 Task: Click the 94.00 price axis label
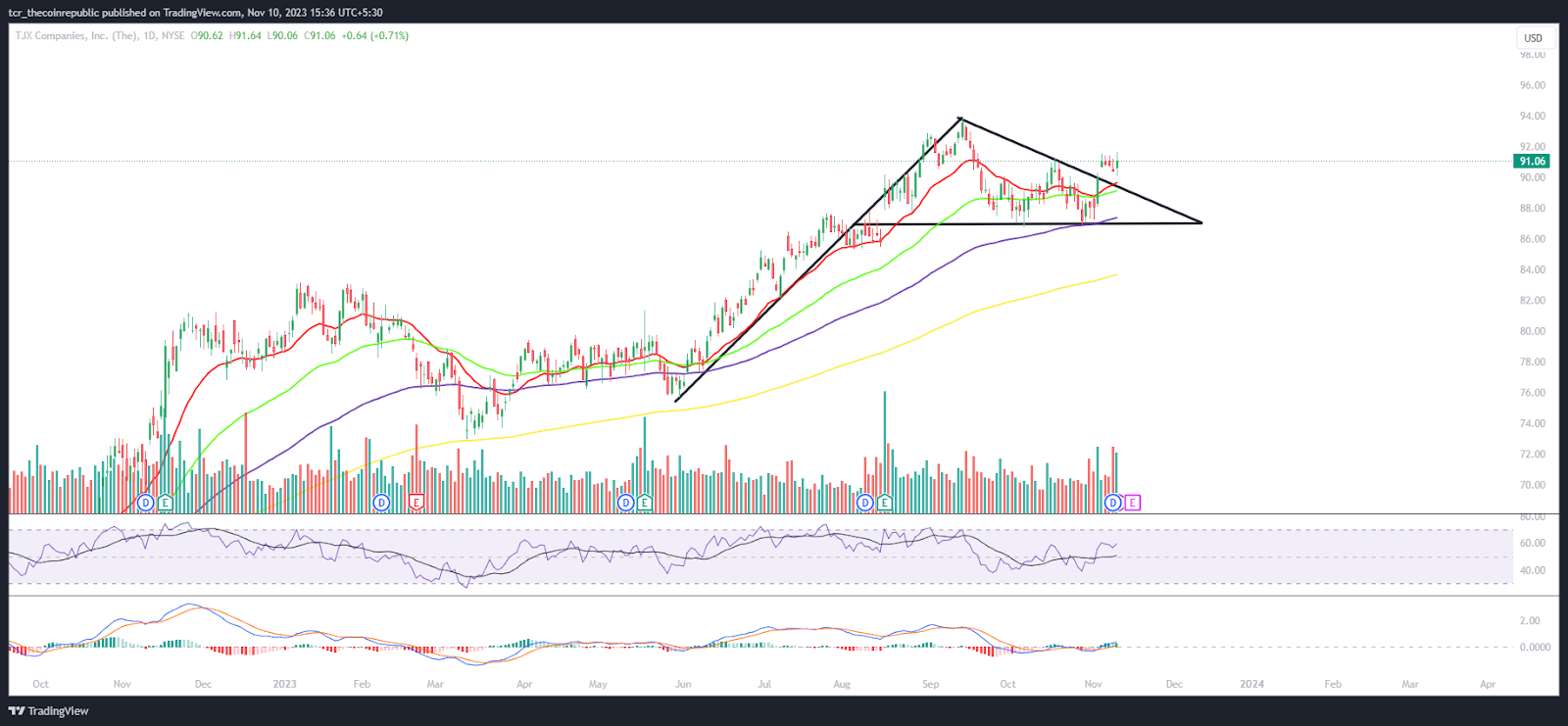[1532, 116]
